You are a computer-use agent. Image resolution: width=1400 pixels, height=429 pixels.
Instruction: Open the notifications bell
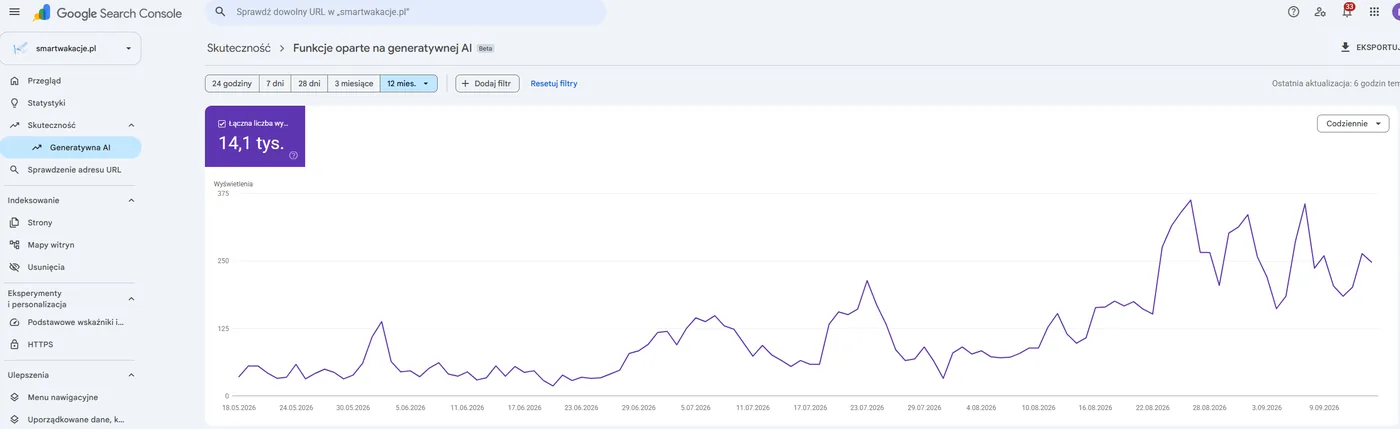[1347, 12]
